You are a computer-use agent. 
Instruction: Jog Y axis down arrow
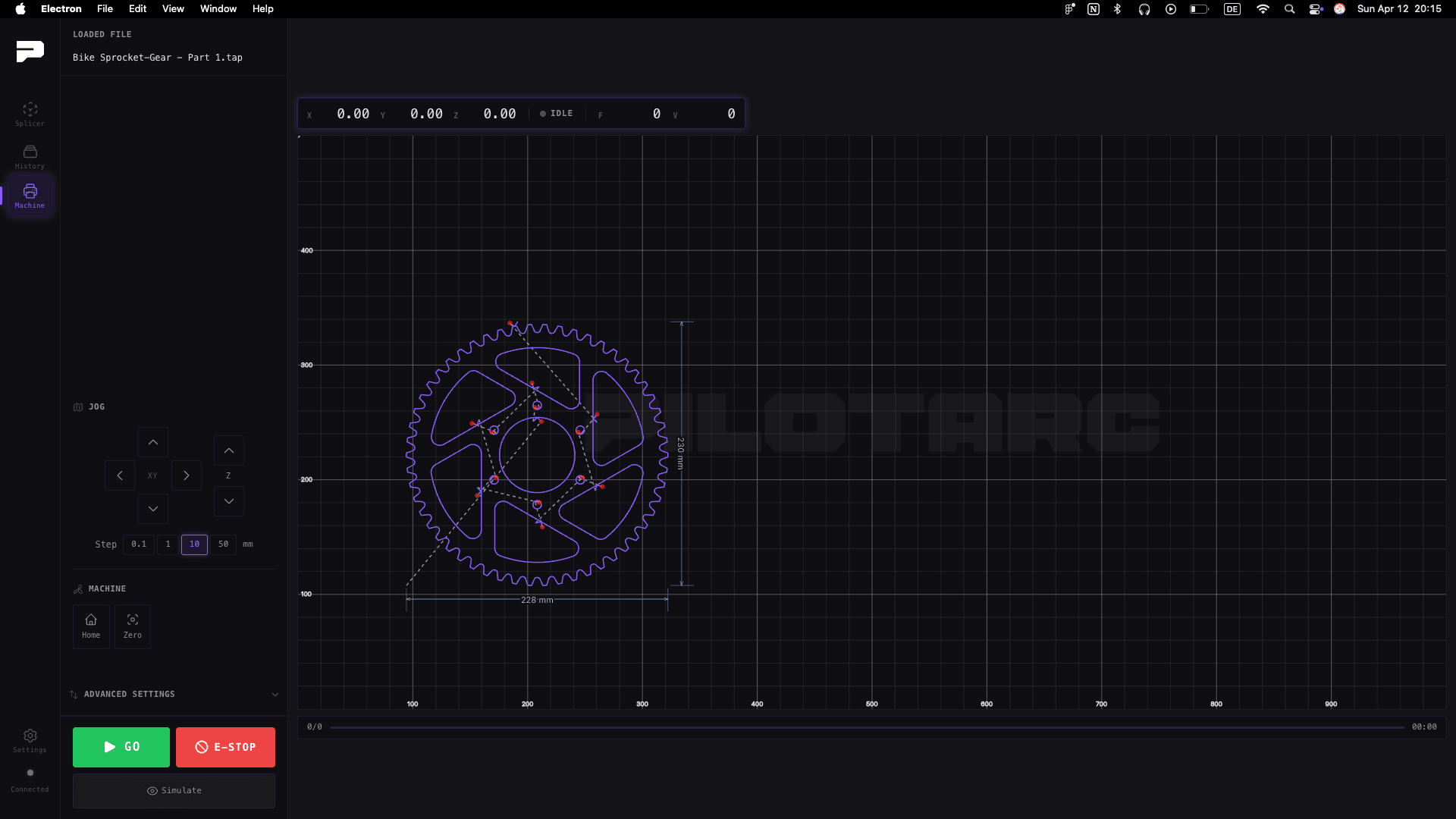click(153, 509)
